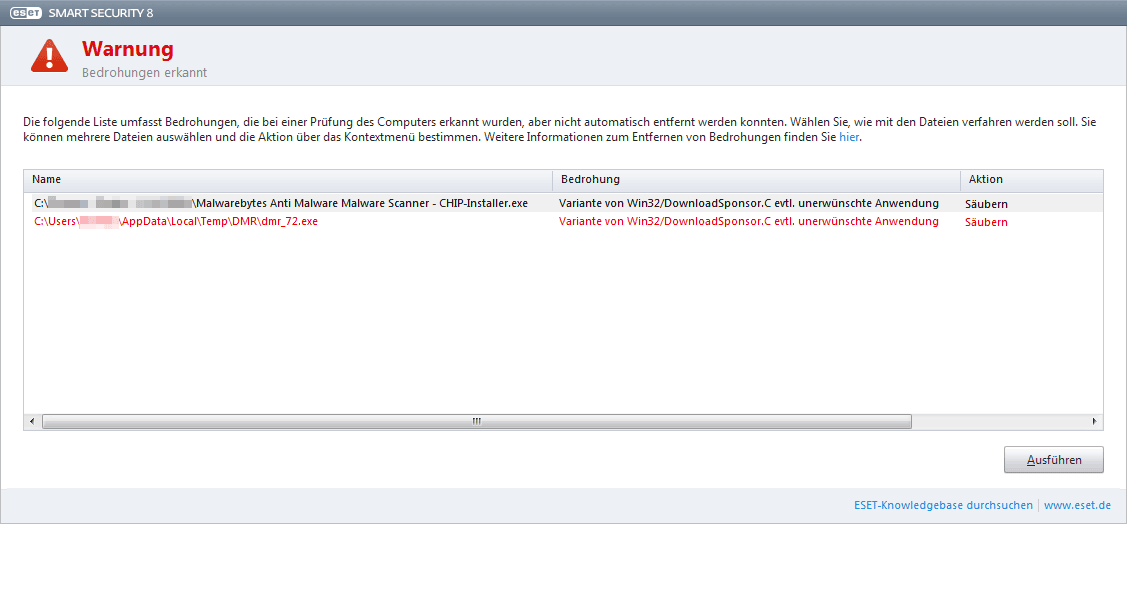The height and width of the screenshot is (614, 1127).
Task: Click the ESET logo in title bar
Action: coord(26,13)
